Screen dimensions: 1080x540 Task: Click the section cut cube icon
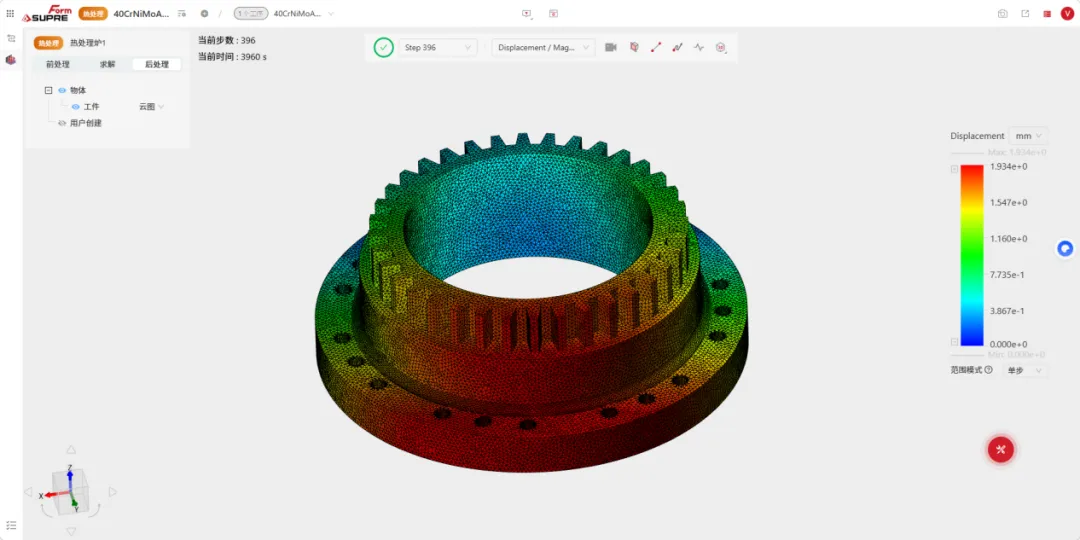pyautogui.click(x=634, y=48)
